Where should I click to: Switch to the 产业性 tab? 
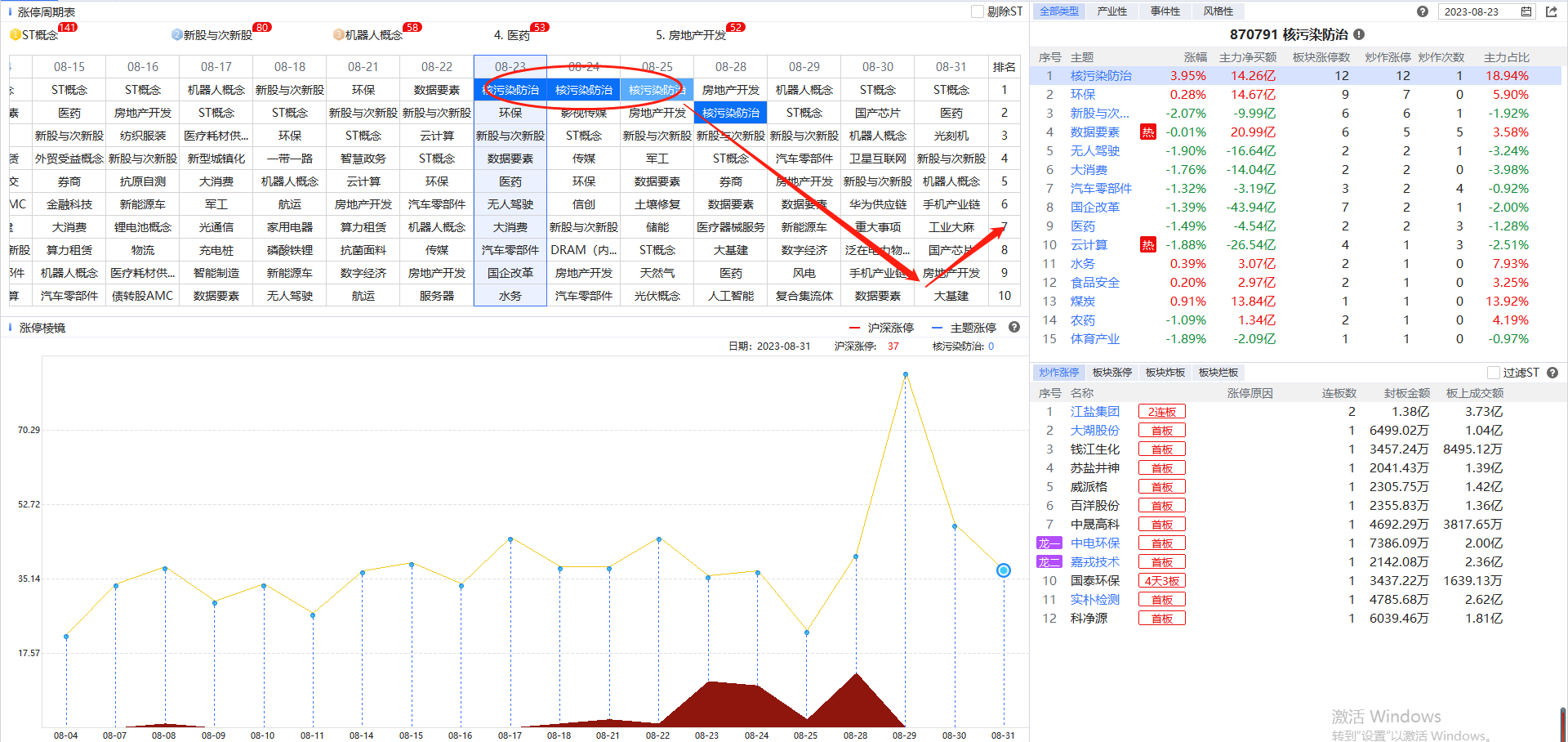click(x=1111, y=11)
